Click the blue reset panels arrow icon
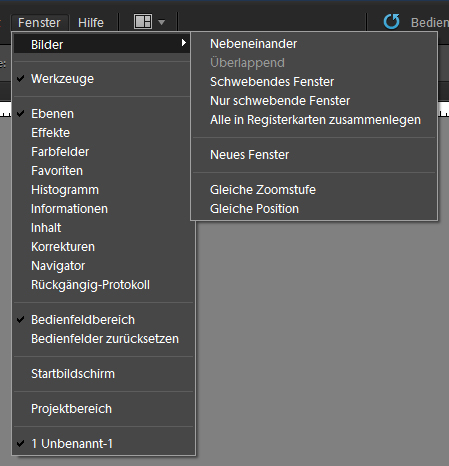Screen dimensions: 449x466 tap(391, 22)
